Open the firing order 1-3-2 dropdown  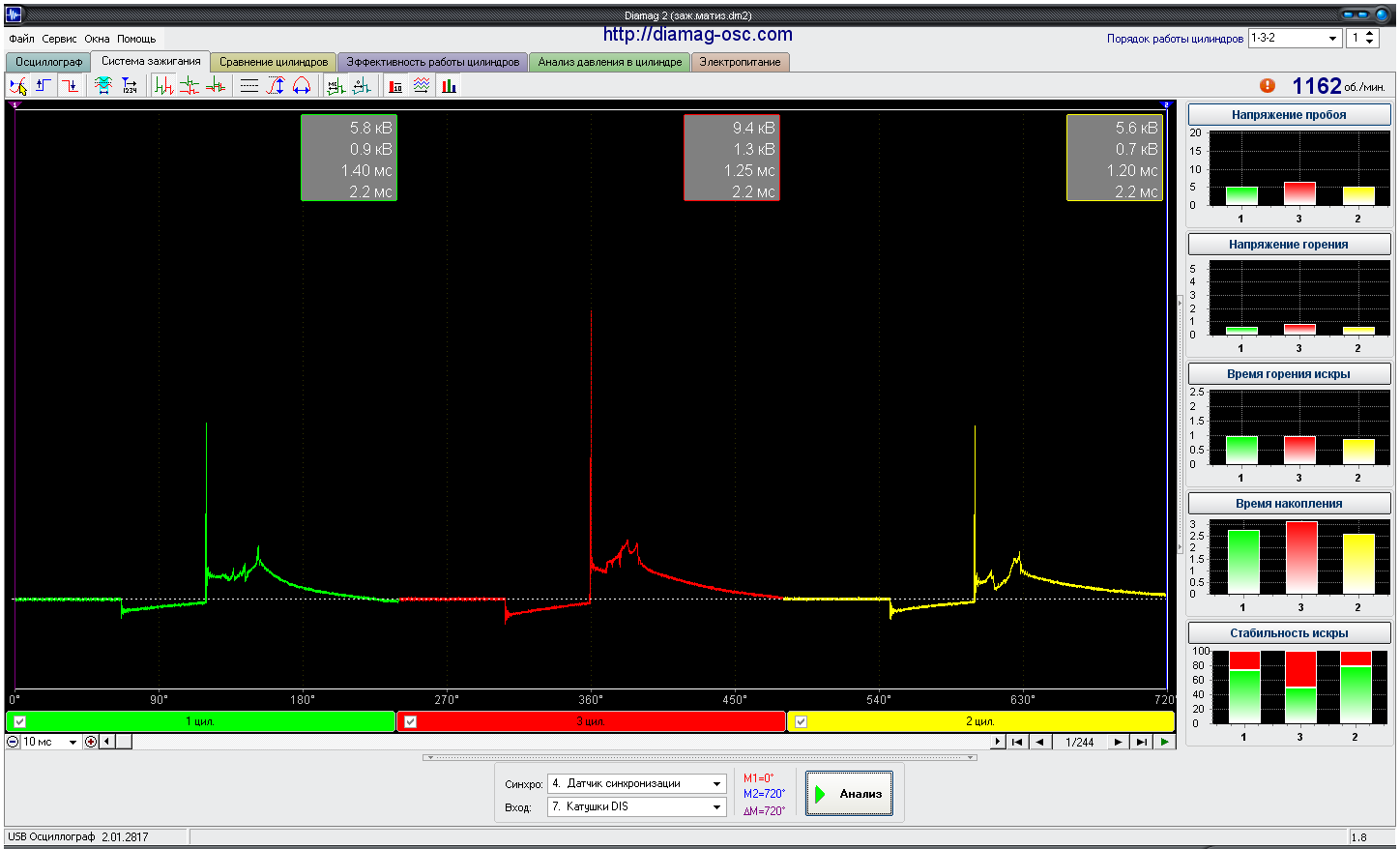[1295, 38]
